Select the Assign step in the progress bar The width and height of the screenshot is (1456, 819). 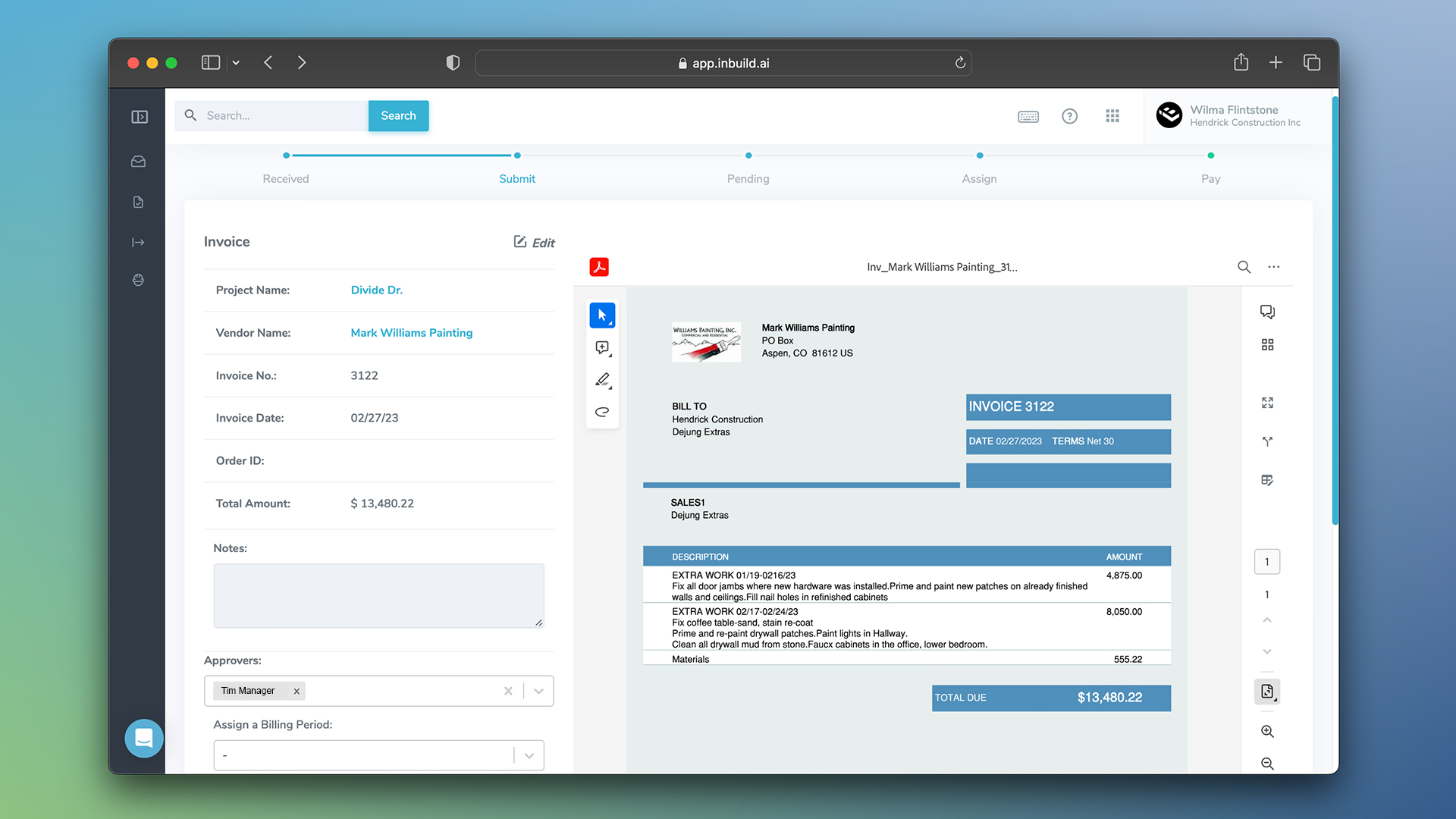tap(979, 178)
